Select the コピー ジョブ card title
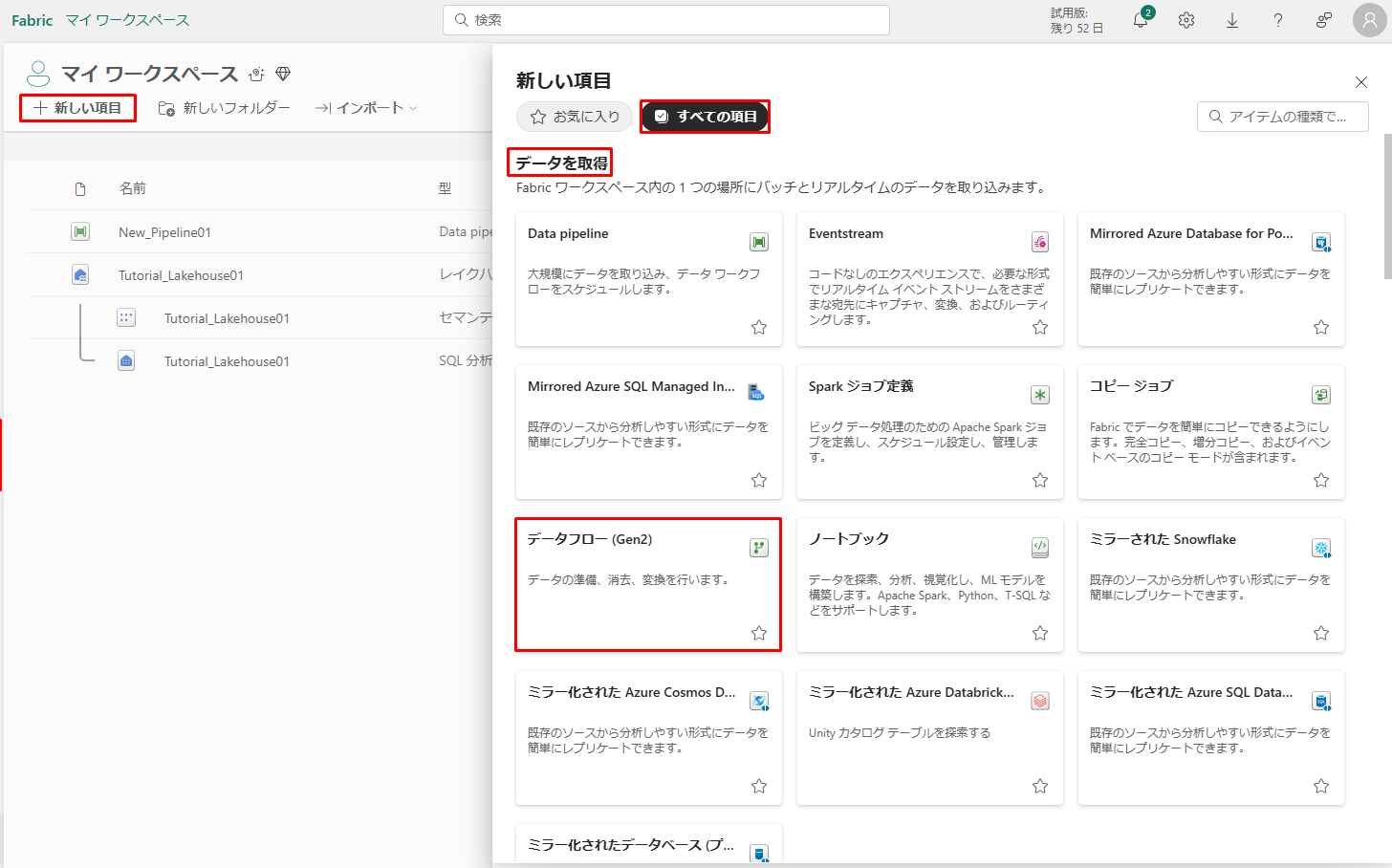The width and height of the screenshot is (1392, 868). 1131,386
